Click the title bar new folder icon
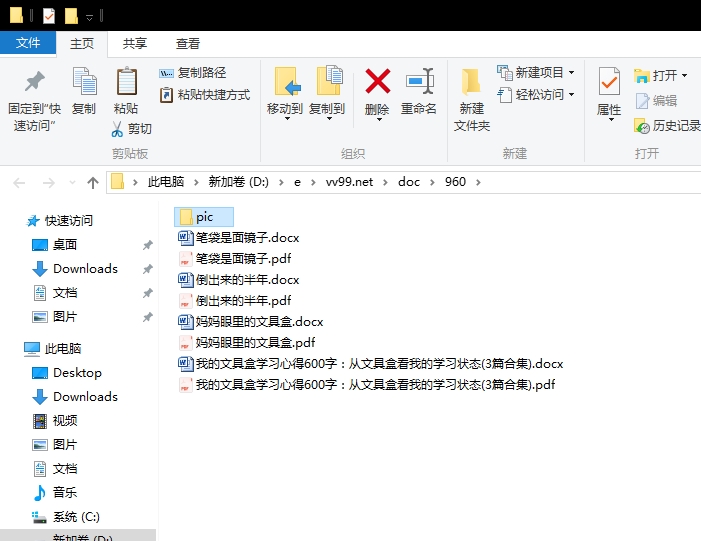The width and height of the screenshot is (701, 541). 71,17
